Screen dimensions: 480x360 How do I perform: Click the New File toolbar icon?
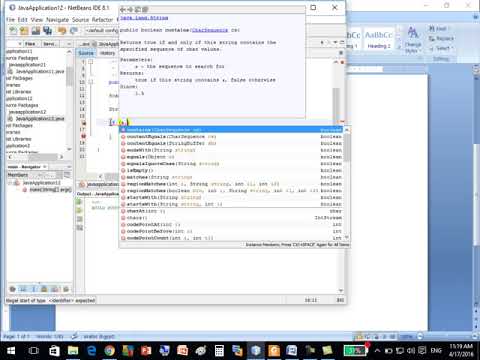13,31
